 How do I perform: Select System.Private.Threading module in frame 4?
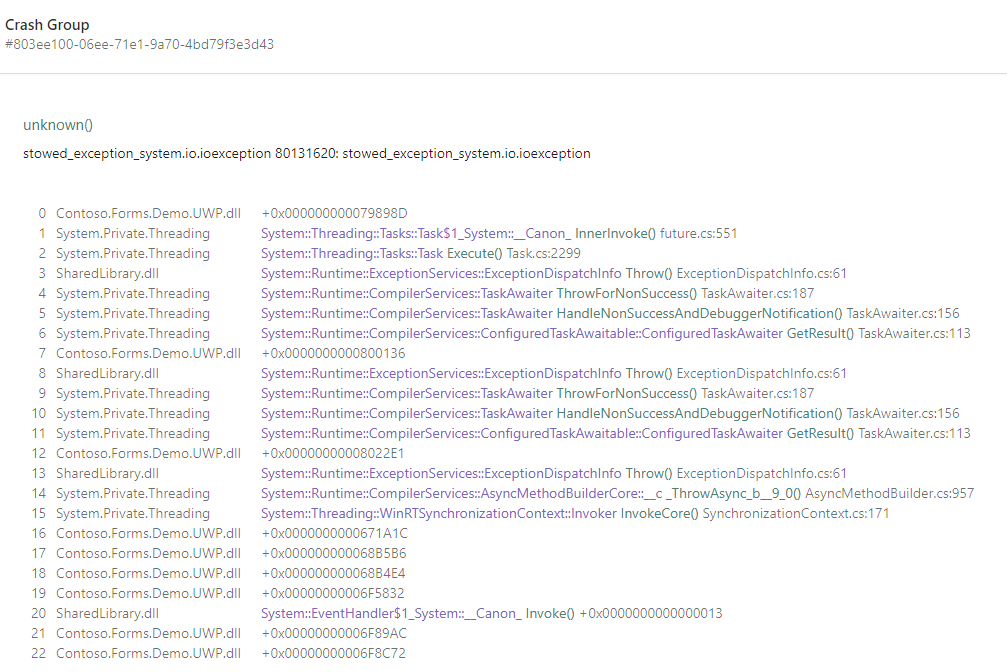[133, 293]
